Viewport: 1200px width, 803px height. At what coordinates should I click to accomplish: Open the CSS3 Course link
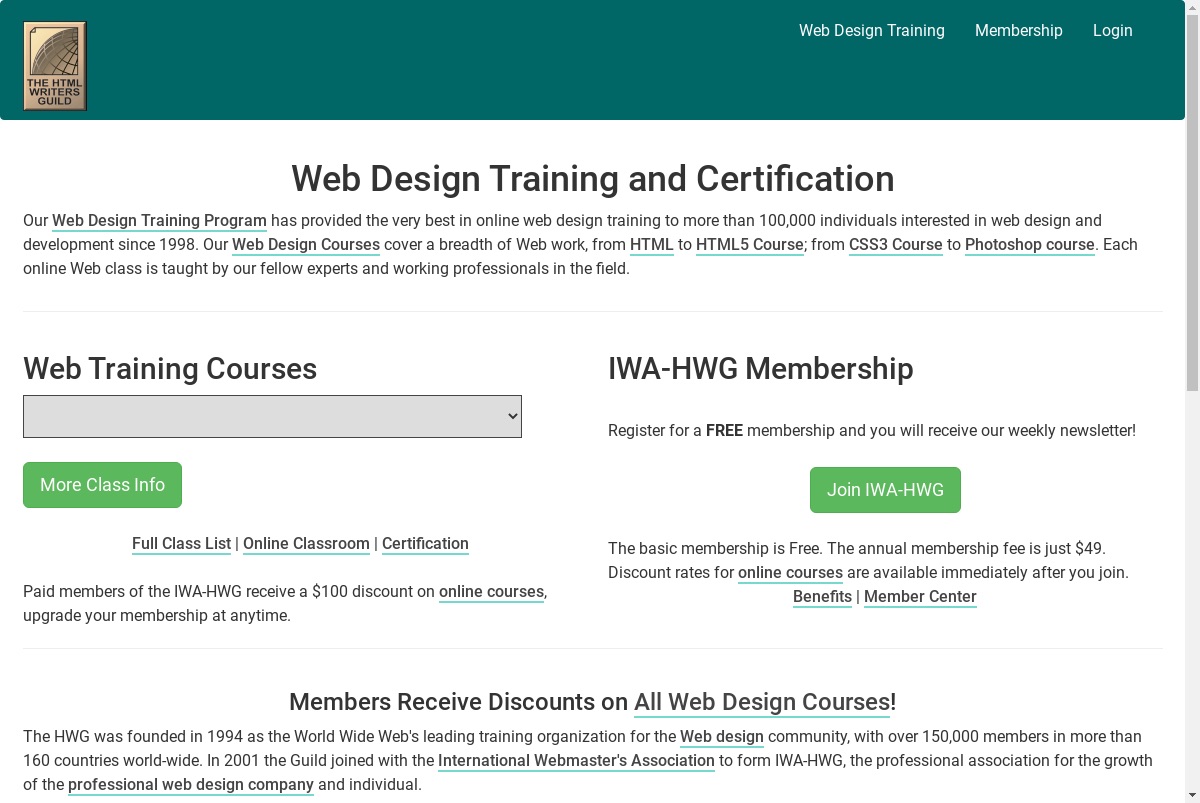896,244
